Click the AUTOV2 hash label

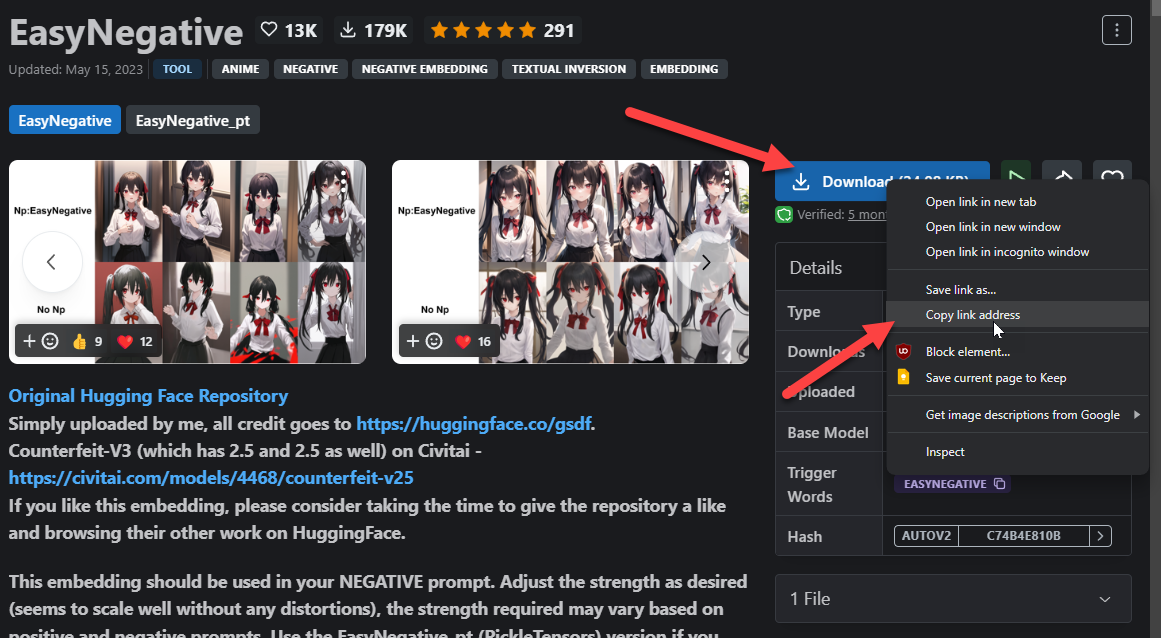pyautogui.click(x=926, y=536)
